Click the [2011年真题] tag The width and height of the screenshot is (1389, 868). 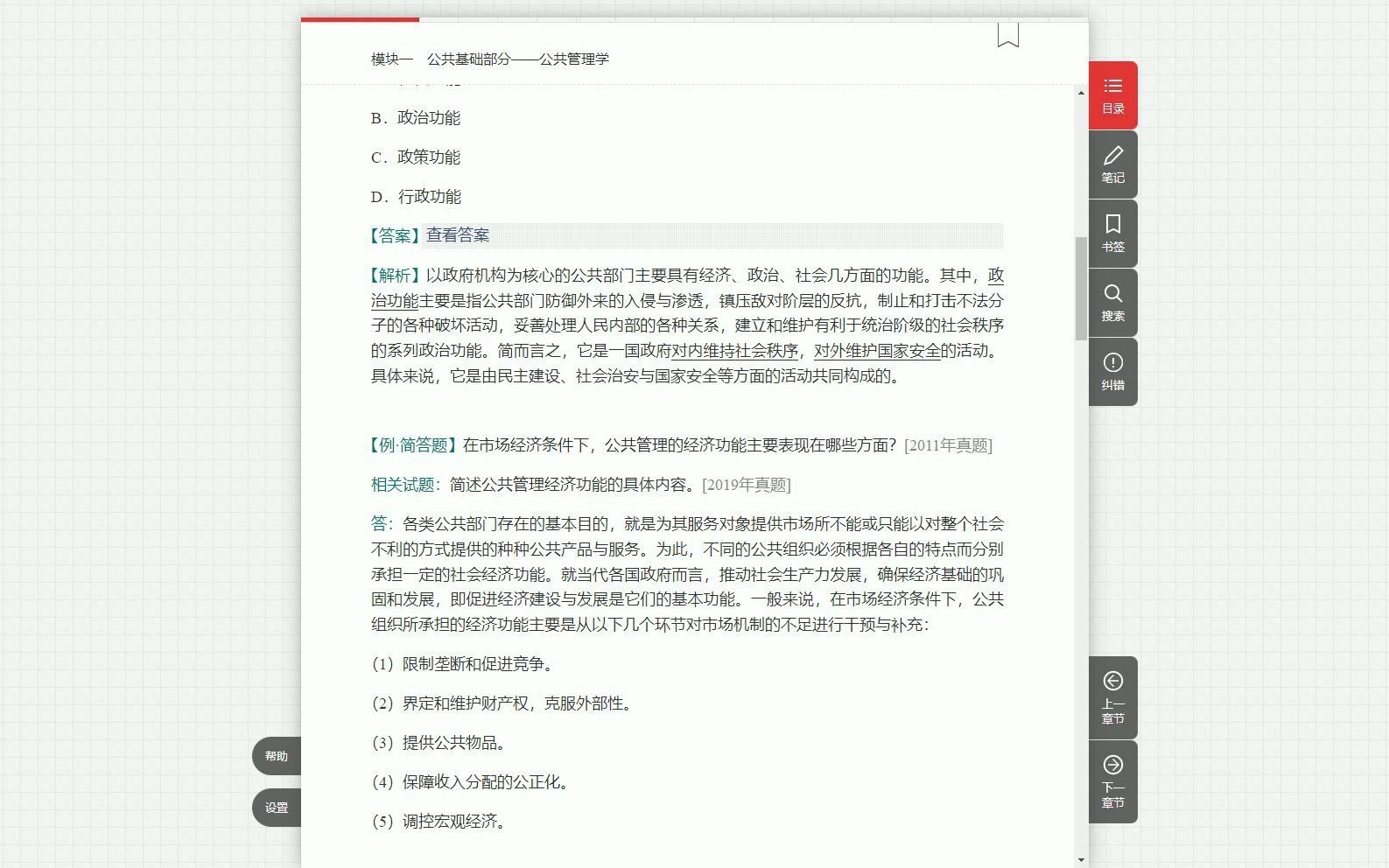tap(948, 445)
